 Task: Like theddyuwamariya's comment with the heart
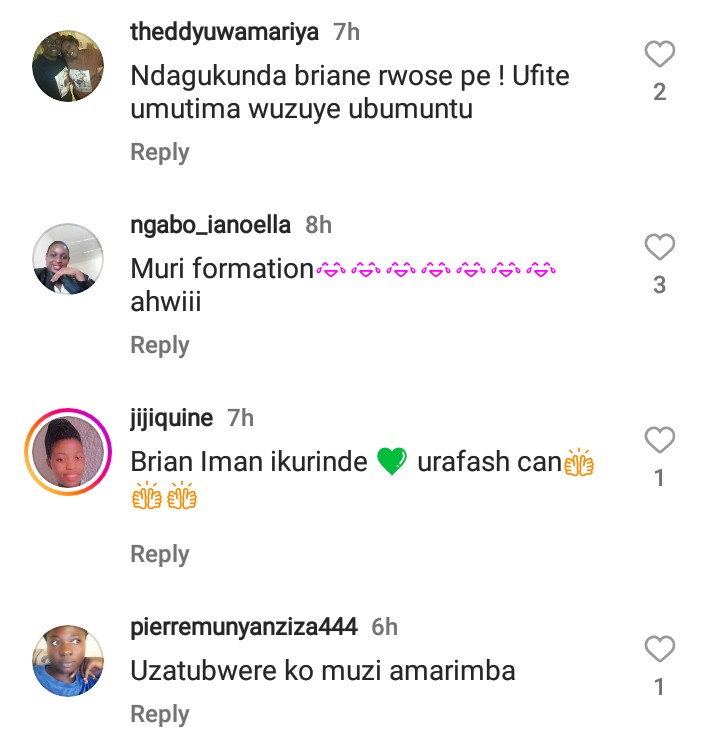(660, 54)
